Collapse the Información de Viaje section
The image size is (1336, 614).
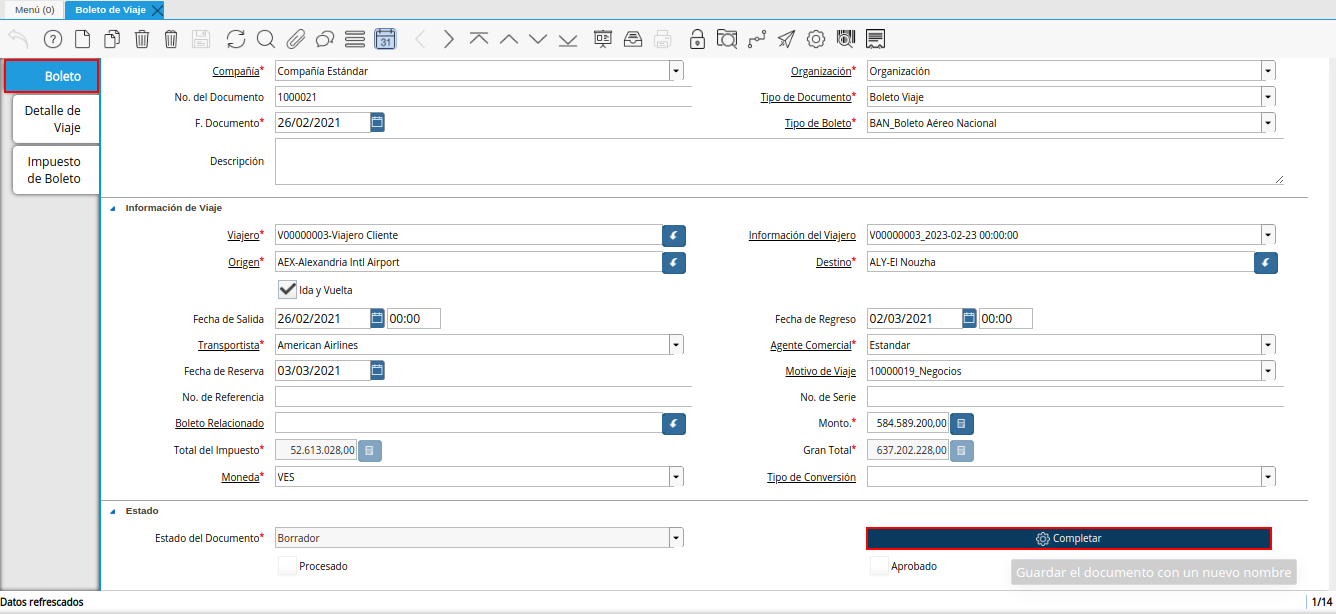click(x=112, y=208)
